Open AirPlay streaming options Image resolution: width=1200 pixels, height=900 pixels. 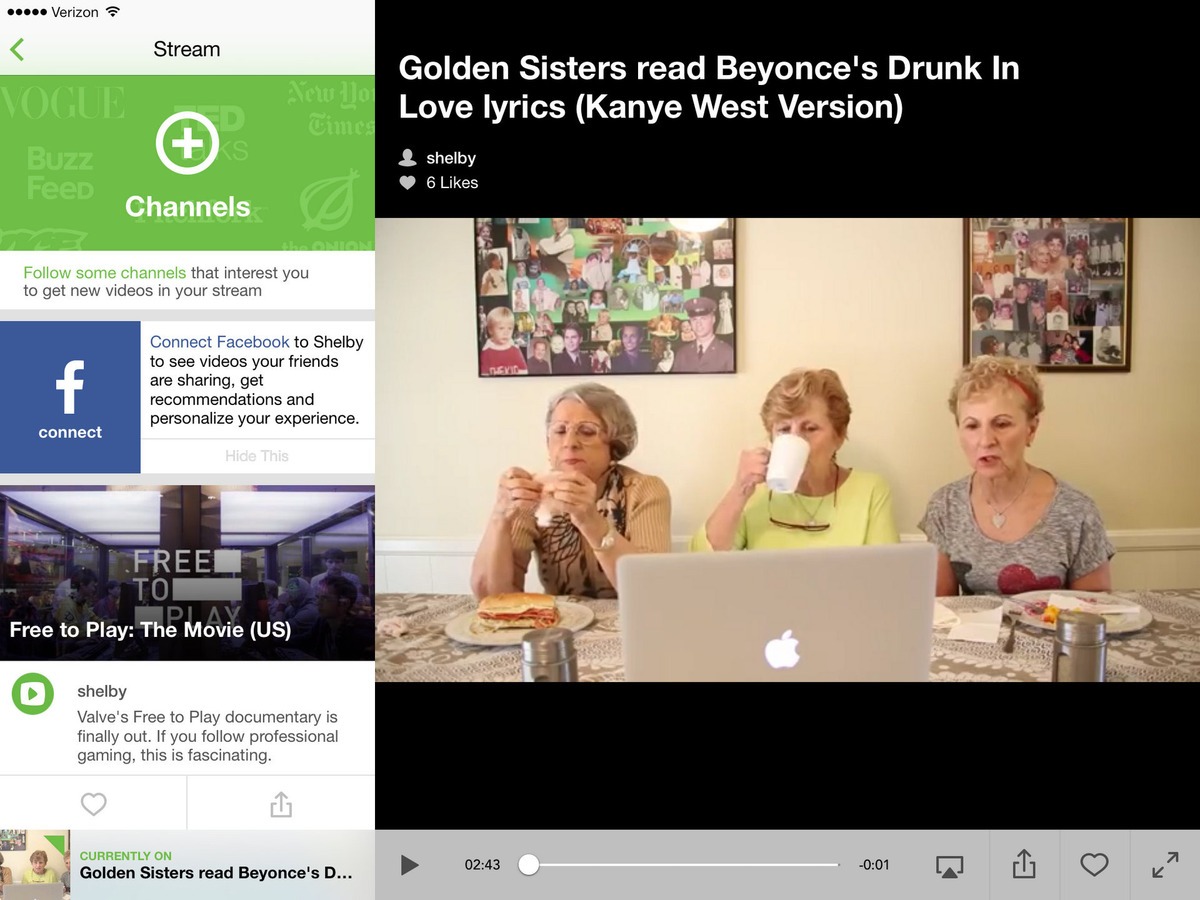click(x=949, y=866)
